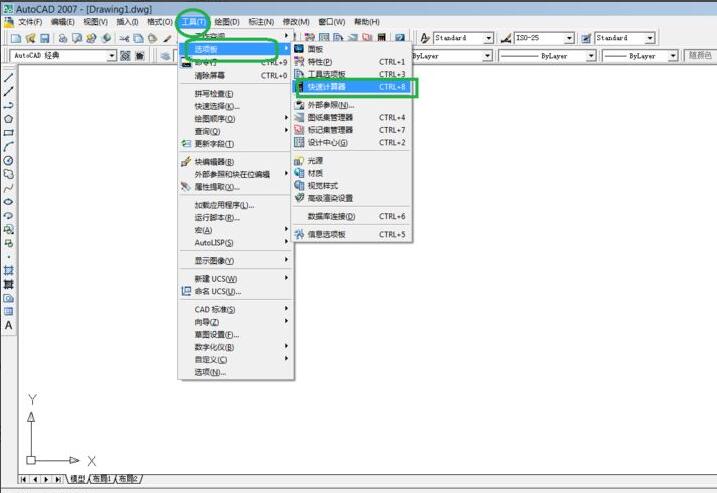Click the Workspace Settings icon
The image size is (717, 493).
125,55
